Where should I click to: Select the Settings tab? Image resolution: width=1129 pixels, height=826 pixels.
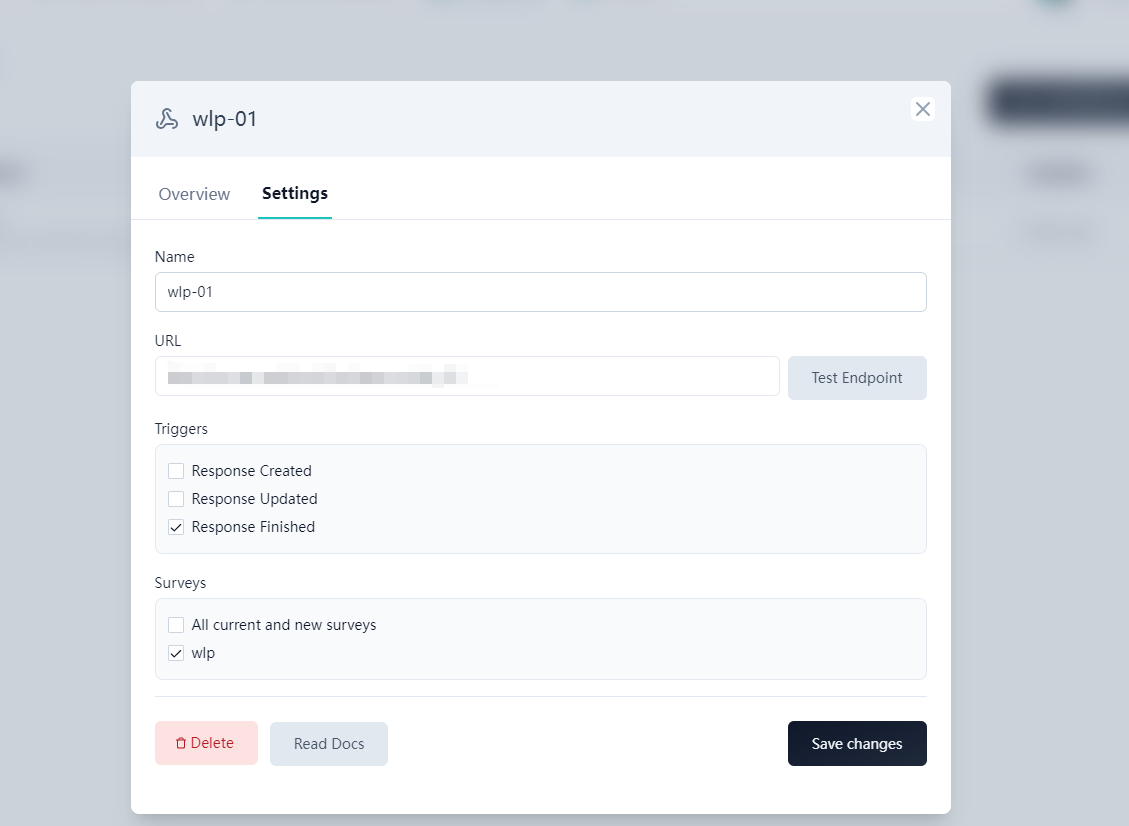[x=295, y=194]
